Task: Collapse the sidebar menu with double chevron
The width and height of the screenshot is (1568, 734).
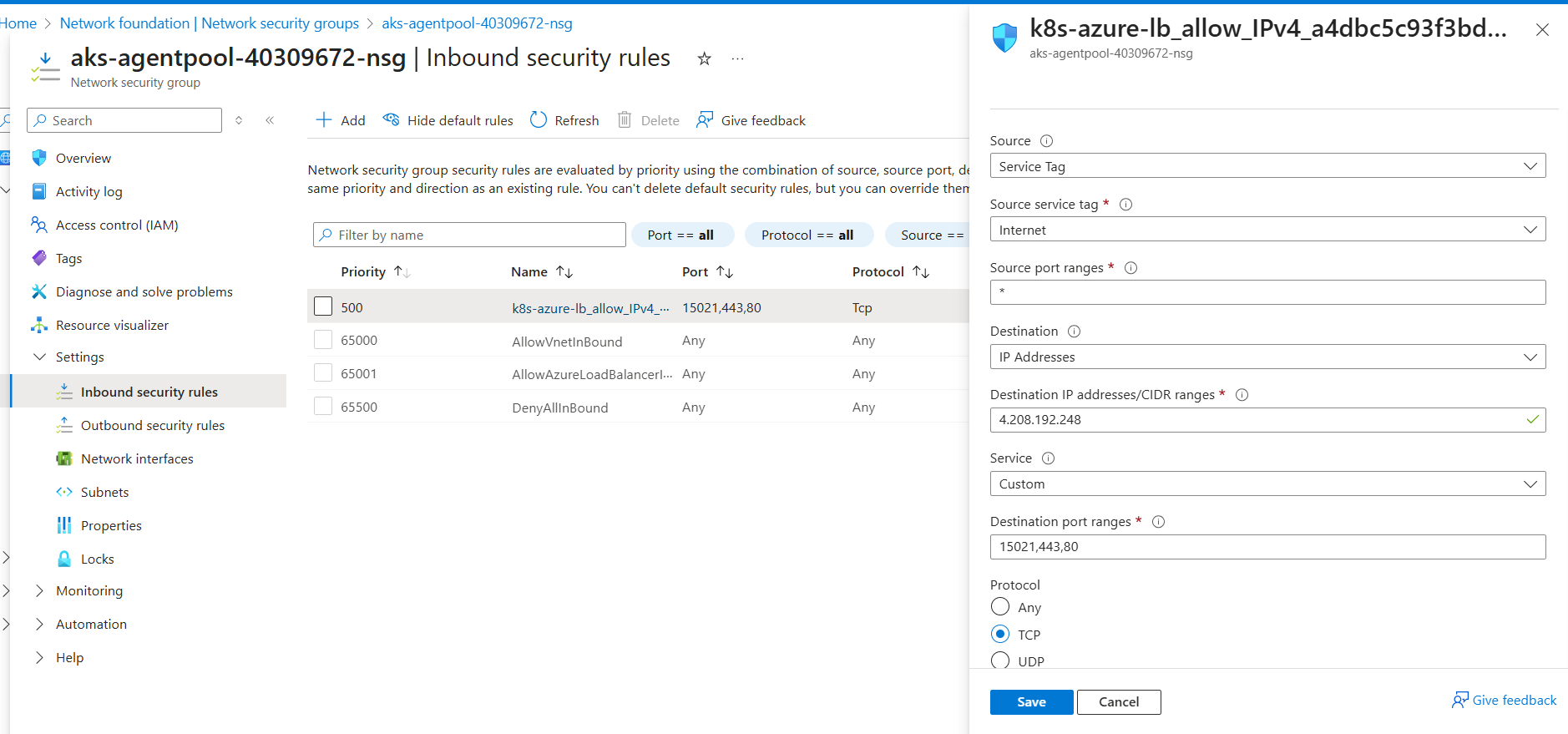Action: (270, 120)
